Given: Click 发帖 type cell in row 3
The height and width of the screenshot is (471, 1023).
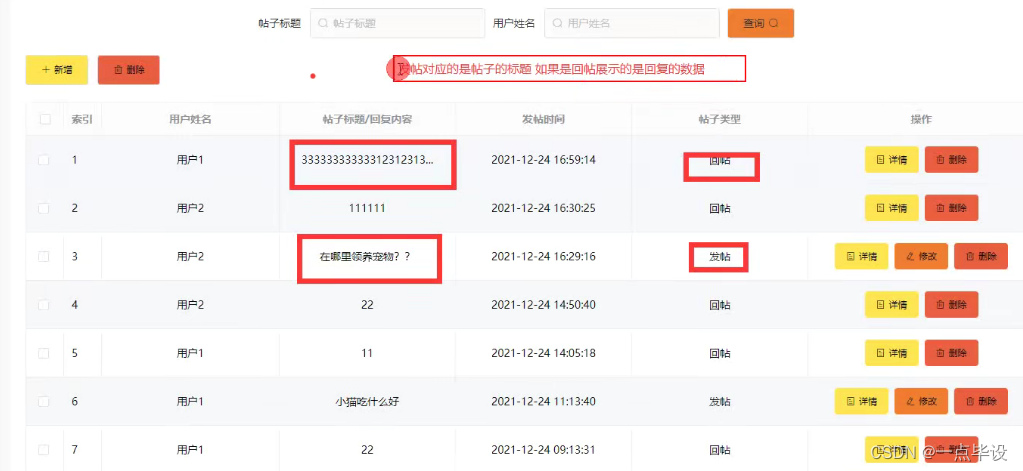Looking at the screenshot, I should tap(720, 257).
